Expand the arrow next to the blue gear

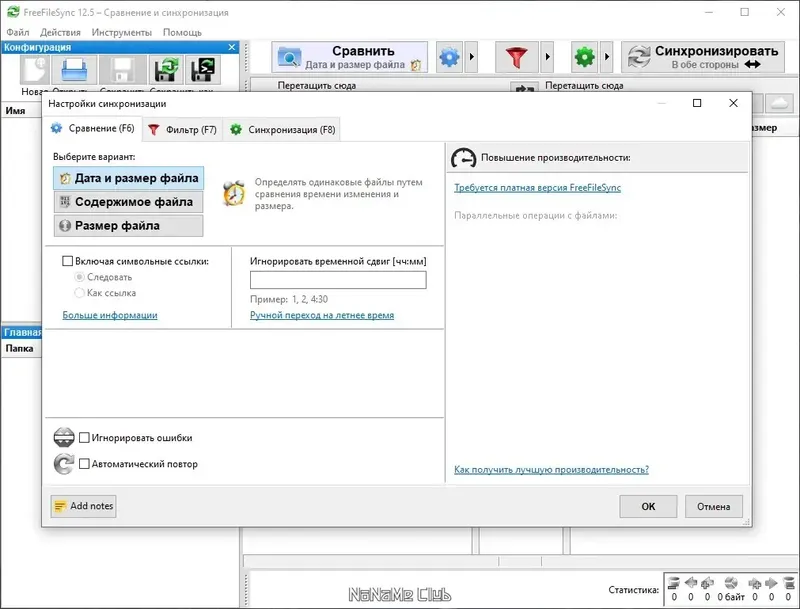coord(471,57)
